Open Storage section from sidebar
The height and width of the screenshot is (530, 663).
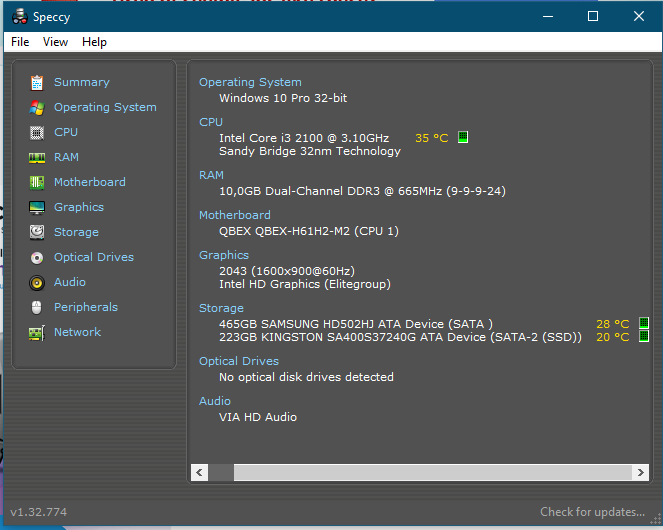[76, 232]
